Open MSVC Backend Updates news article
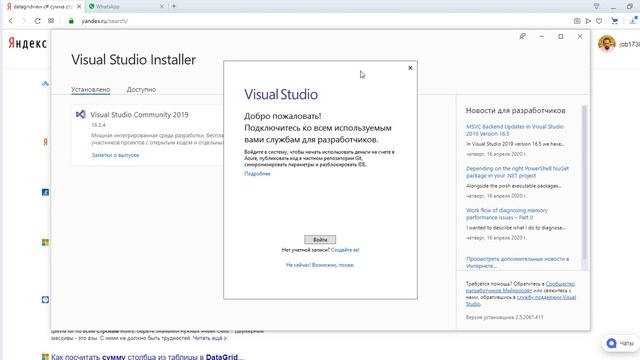The image size is (640, 360). (x=515, y=130)
